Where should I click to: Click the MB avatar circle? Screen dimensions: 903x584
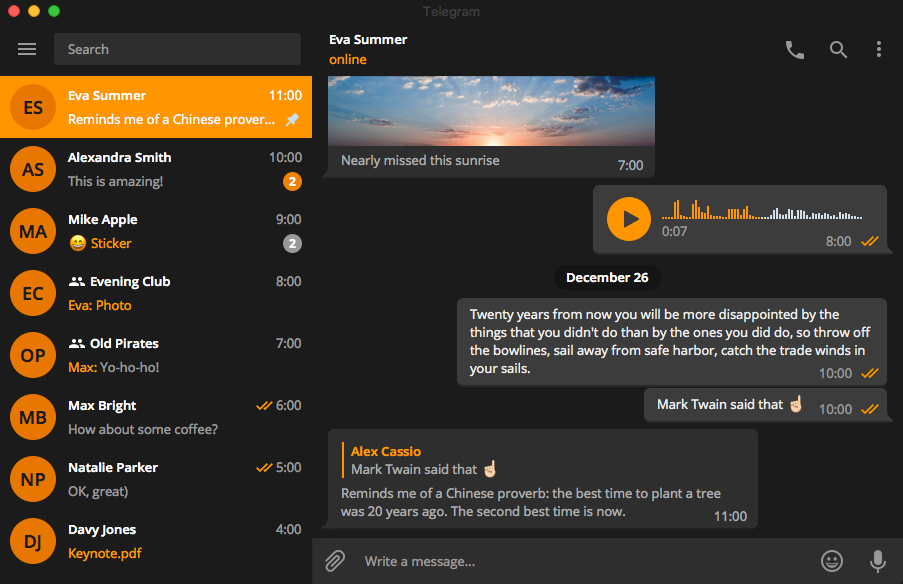(33, 418)
